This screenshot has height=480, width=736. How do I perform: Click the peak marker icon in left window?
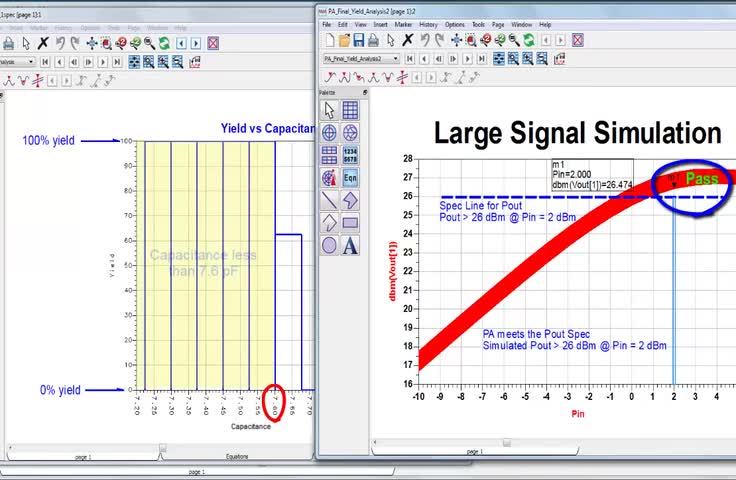(8, 81)
